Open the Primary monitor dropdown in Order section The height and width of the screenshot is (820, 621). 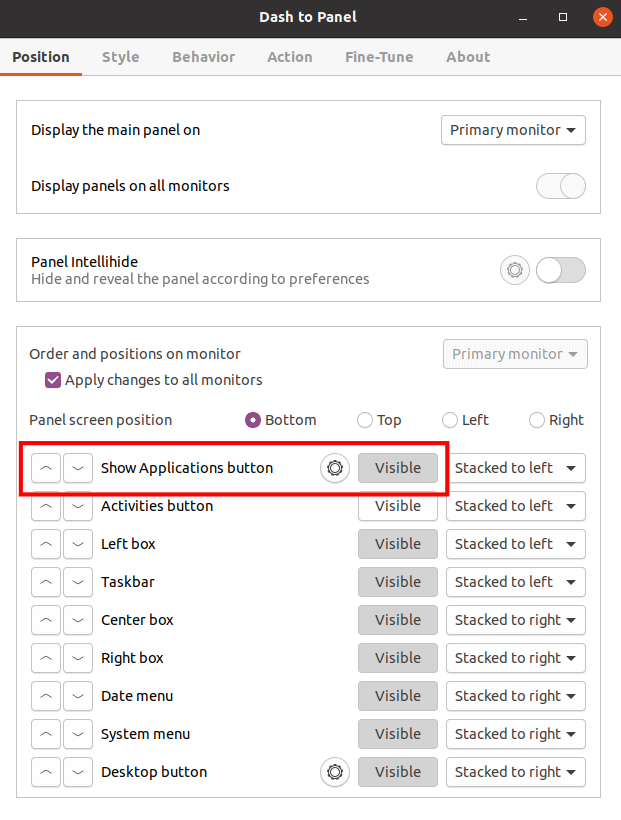tap(515, 354)
